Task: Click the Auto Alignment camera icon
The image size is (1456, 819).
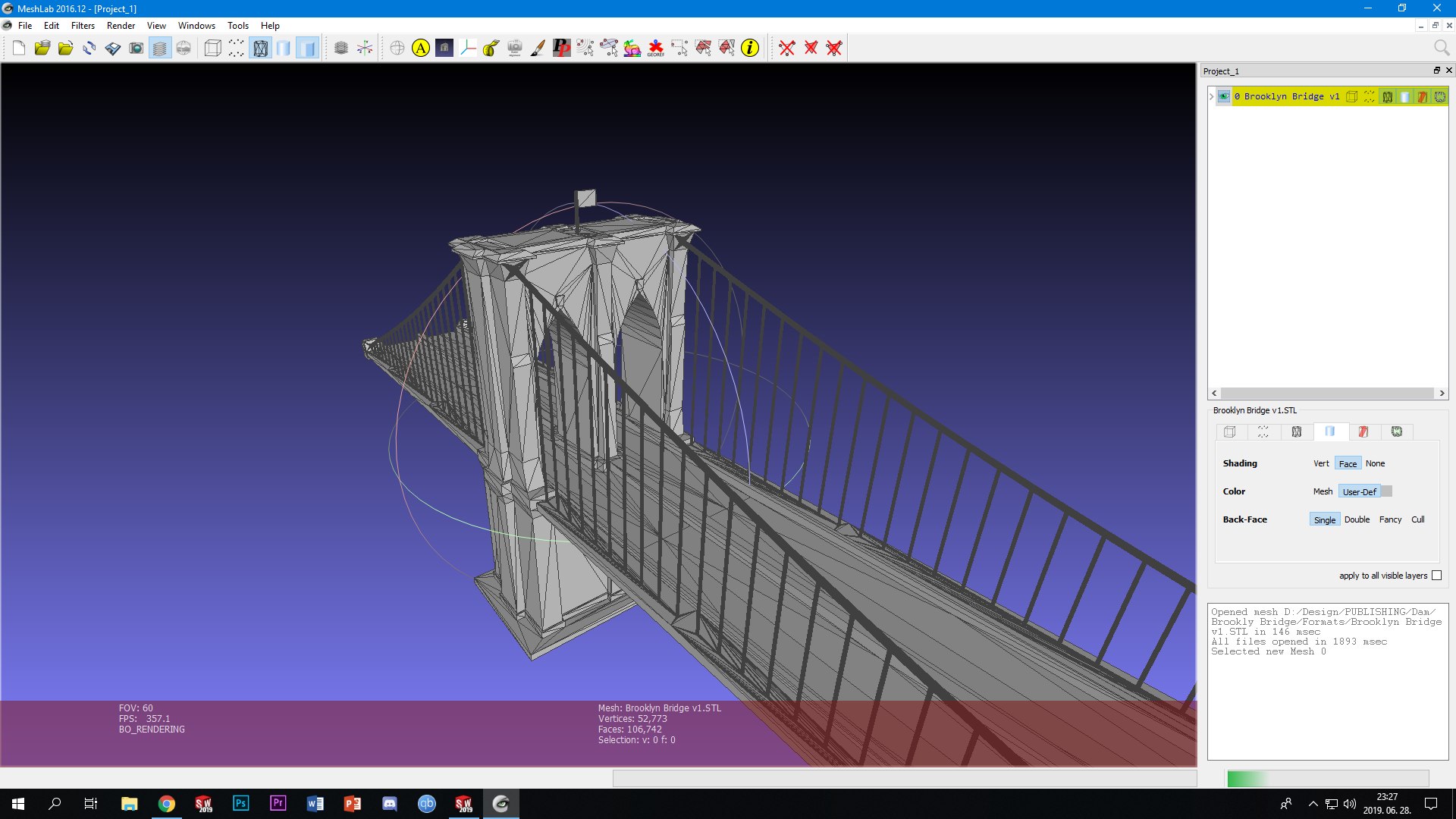Action: [x=515, y=49]
